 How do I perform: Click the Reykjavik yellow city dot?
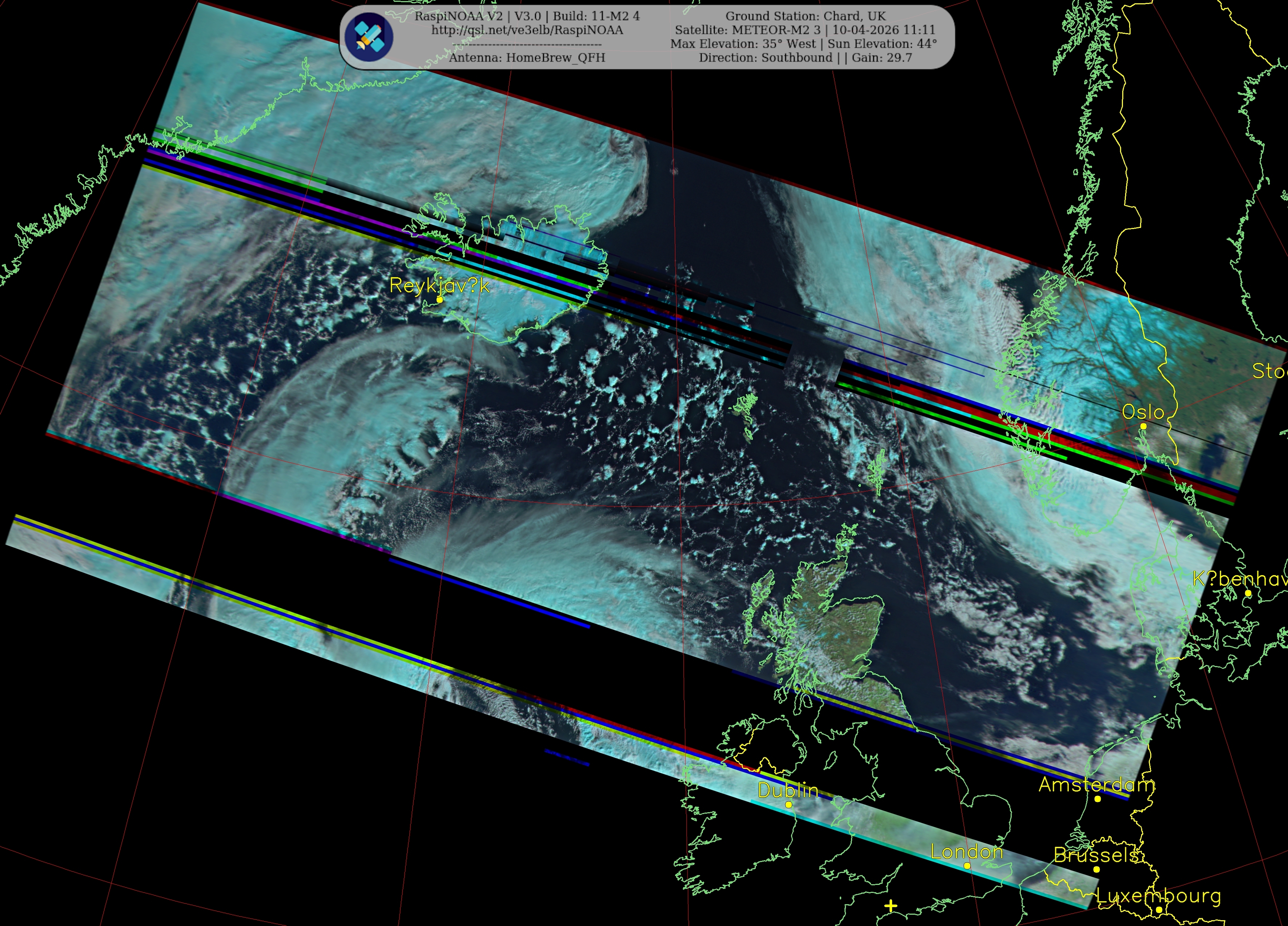coord(440,299)
